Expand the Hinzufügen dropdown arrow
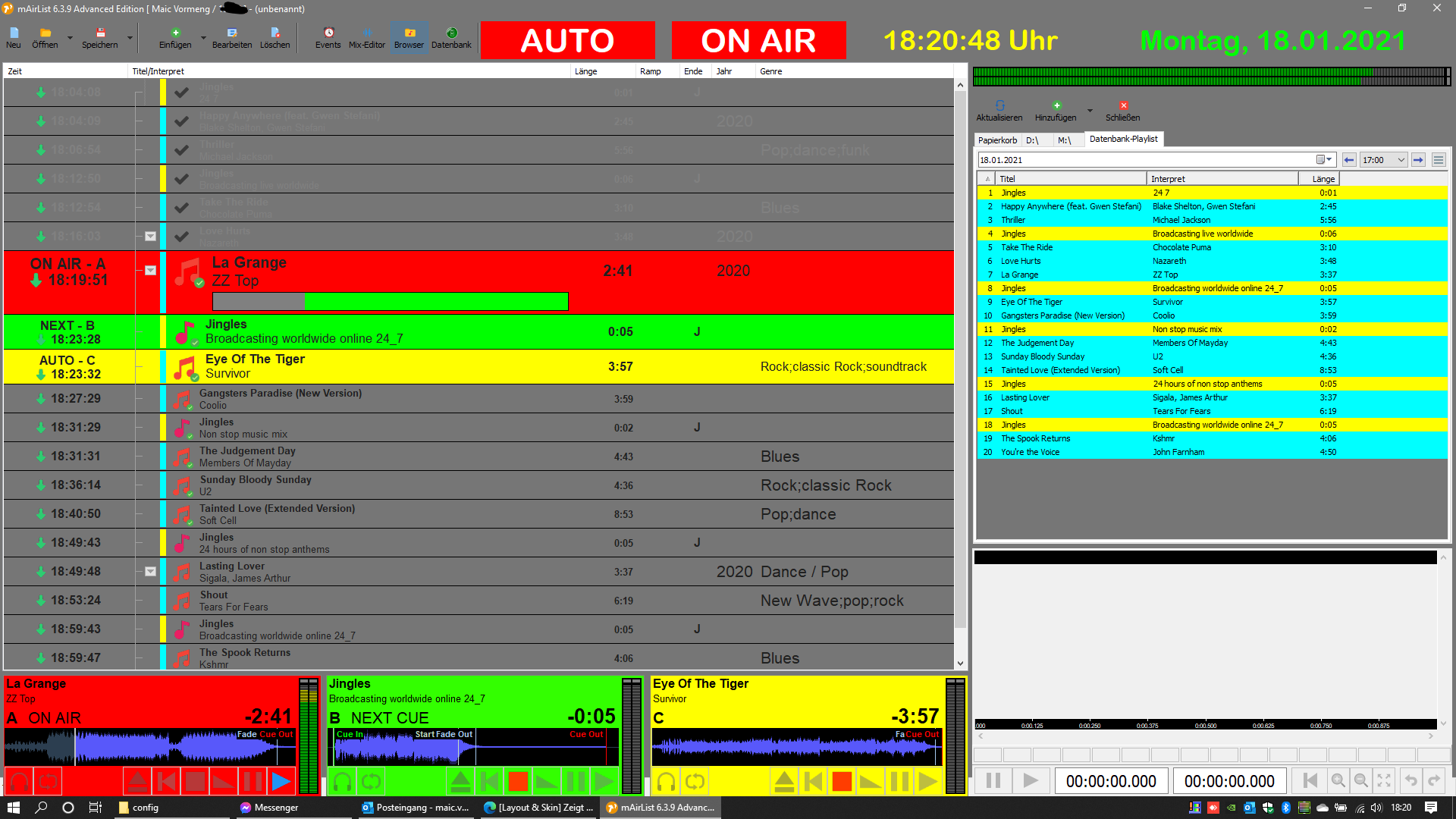Viewport: 1456px width, 819px height. click(1090, 111)
